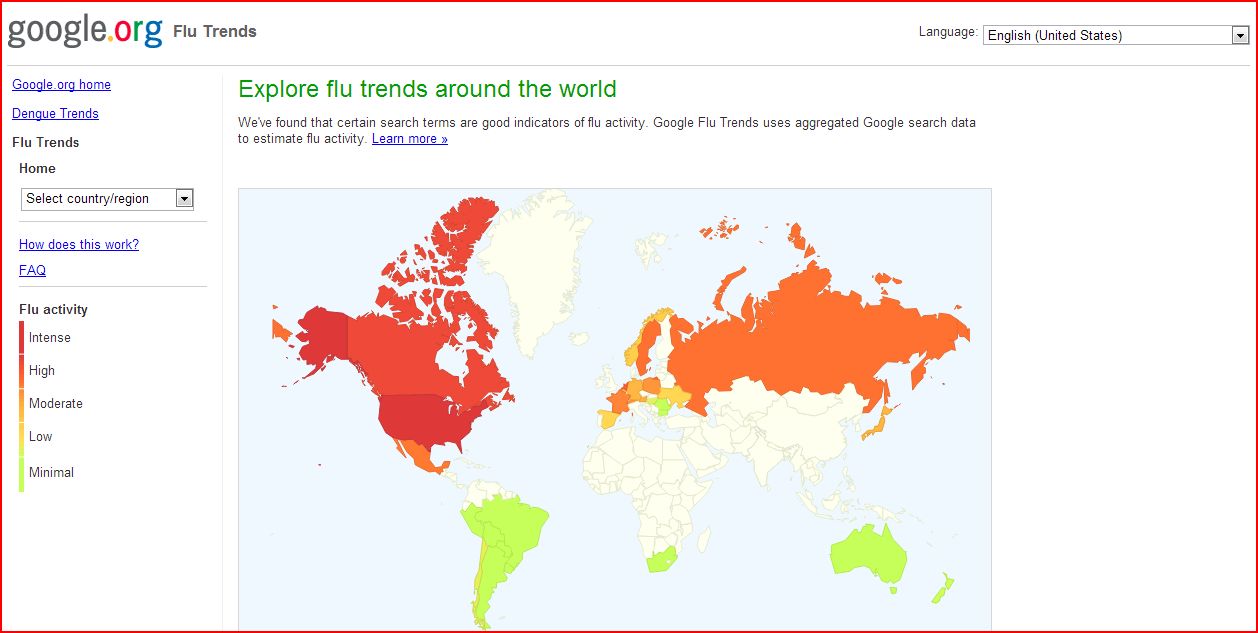Open the Google.org home link

[x=61, y=85]
